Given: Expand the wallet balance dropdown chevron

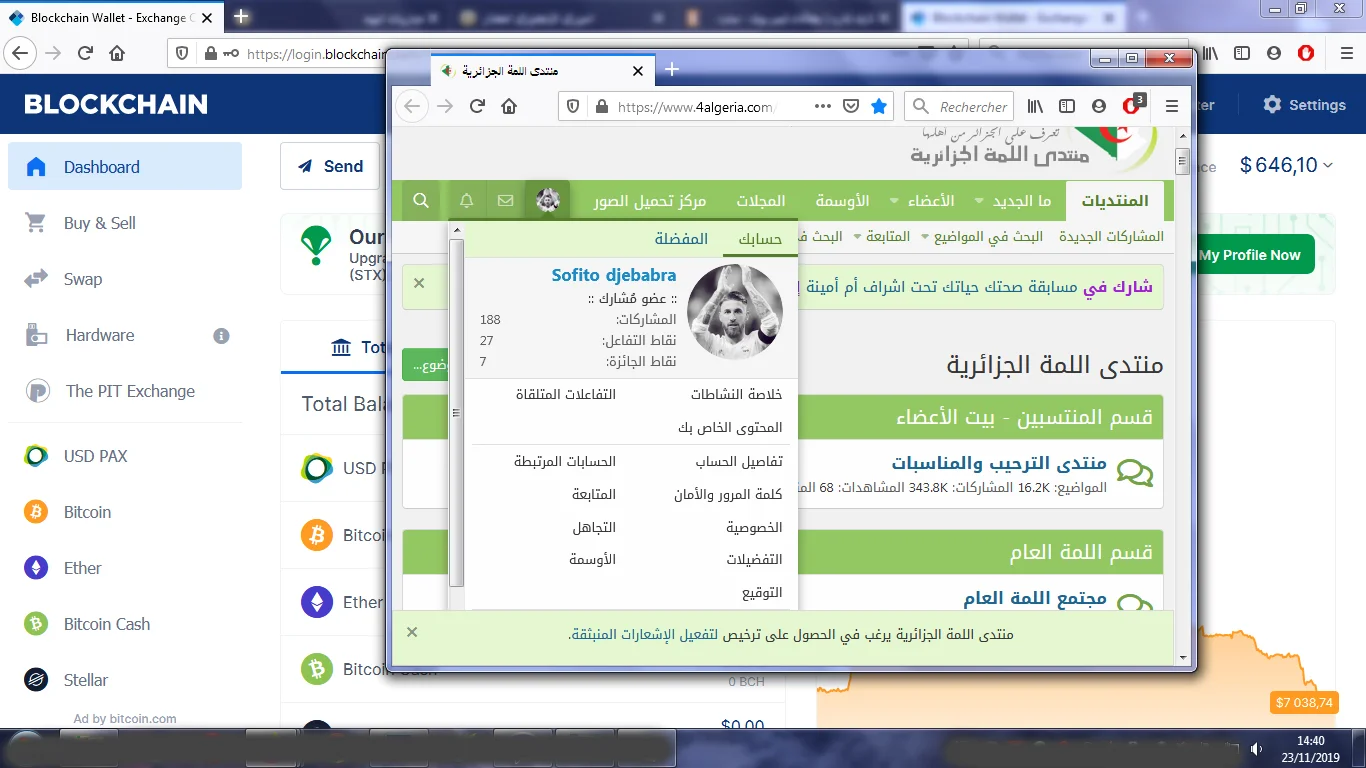Looking at the screenshot, I should click(x=1327, y=166).
